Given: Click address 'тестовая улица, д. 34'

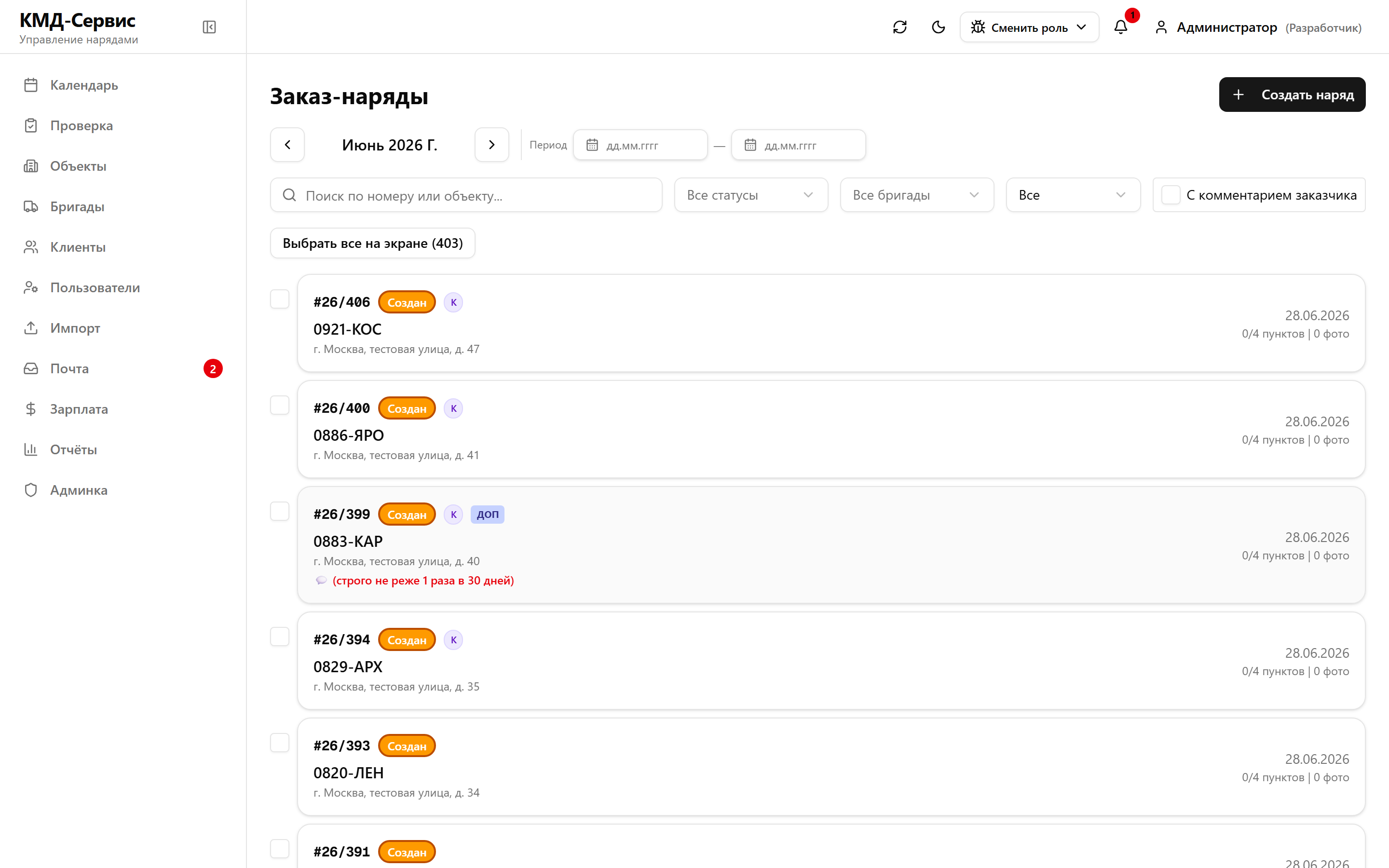Looking at the screenshot, I should point(424,792).
